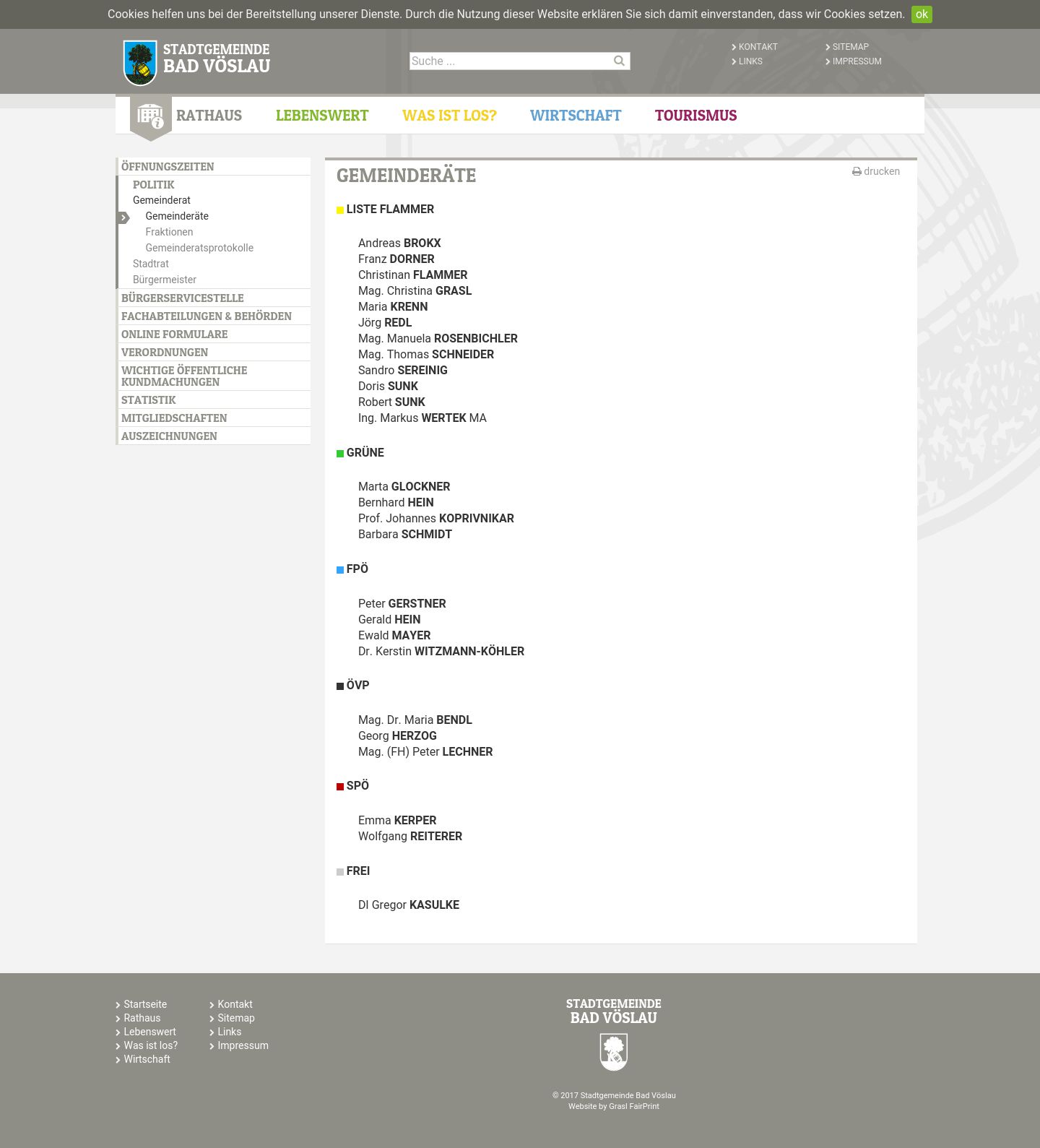Expand VERORDNUNGEN sidebar section
Viewport: 1040px width, 1148px height.
click(165, 353)
